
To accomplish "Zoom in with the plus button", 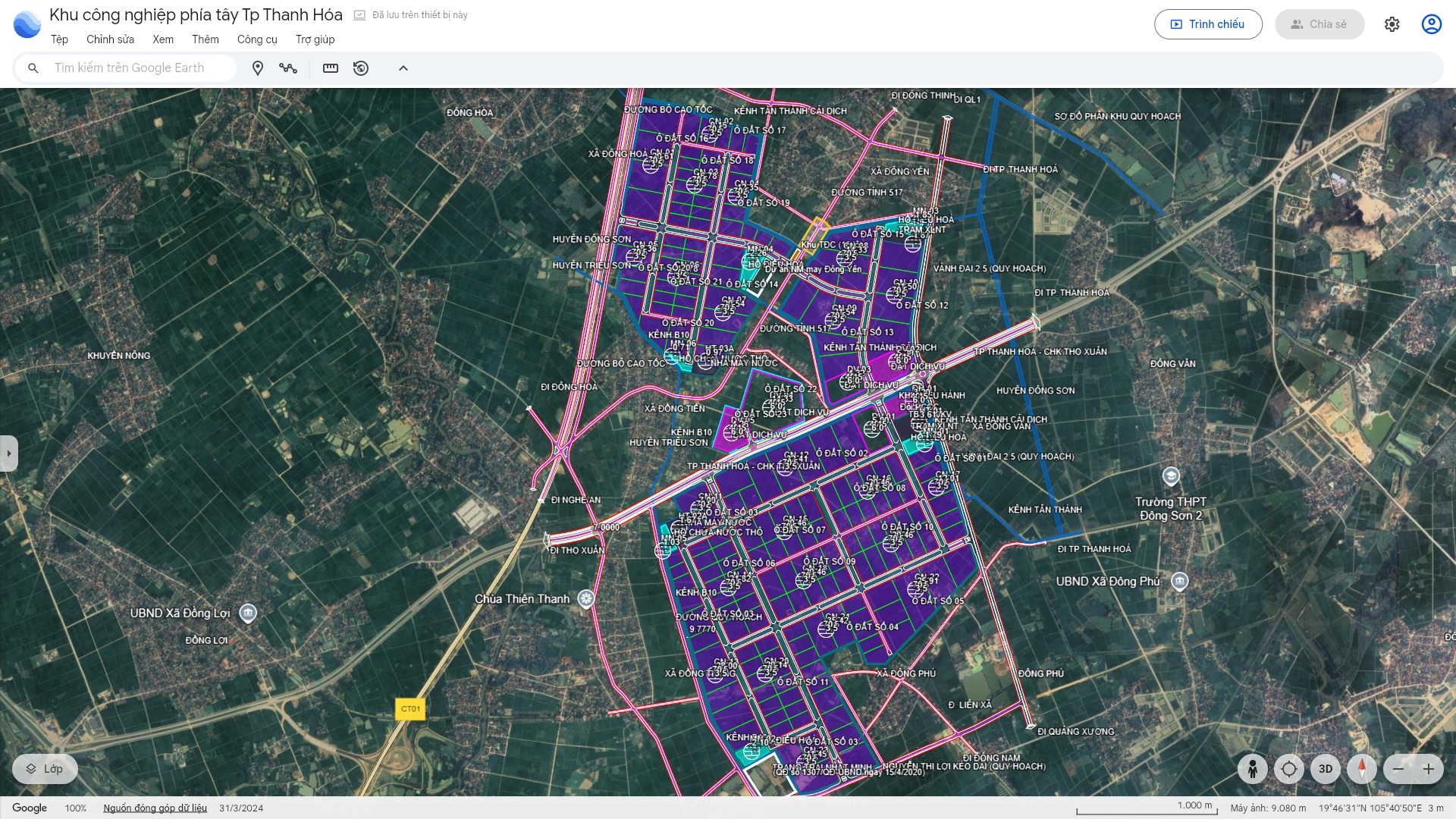I will pos(1429,769).
